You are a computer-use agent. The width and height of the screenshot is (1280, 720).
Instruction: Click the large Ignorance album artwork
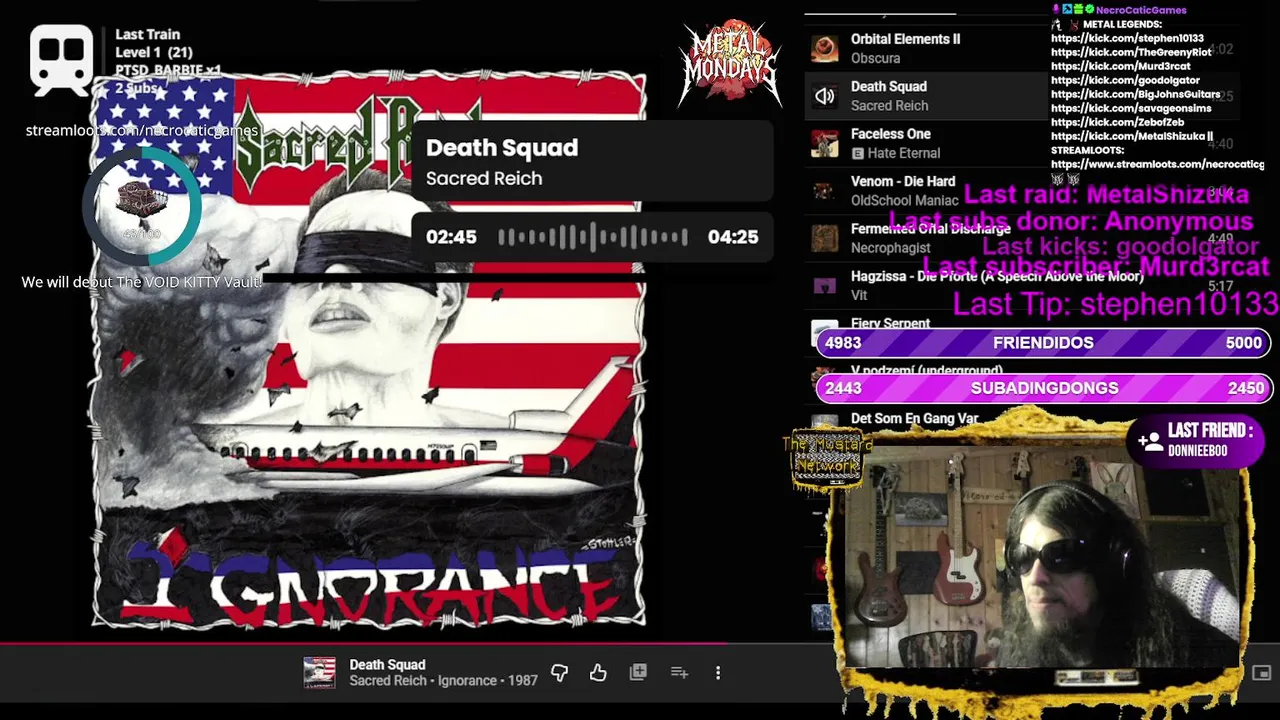tap(368, 350)
